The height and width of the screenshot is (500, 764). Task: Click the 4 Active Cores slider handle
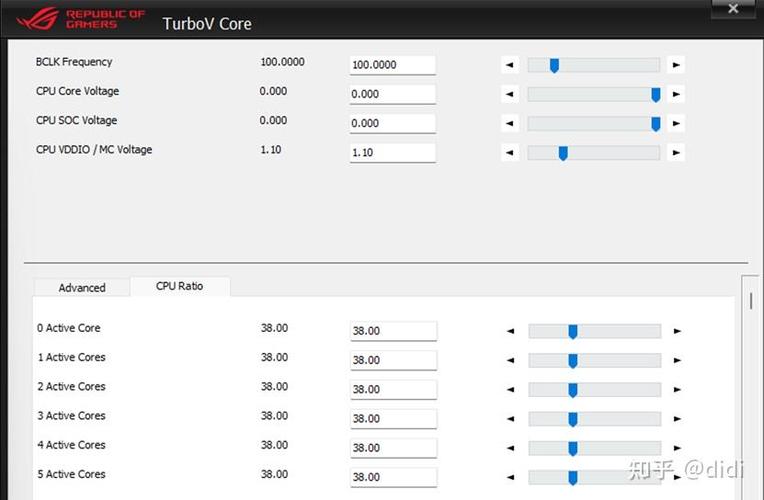point(573,448)
